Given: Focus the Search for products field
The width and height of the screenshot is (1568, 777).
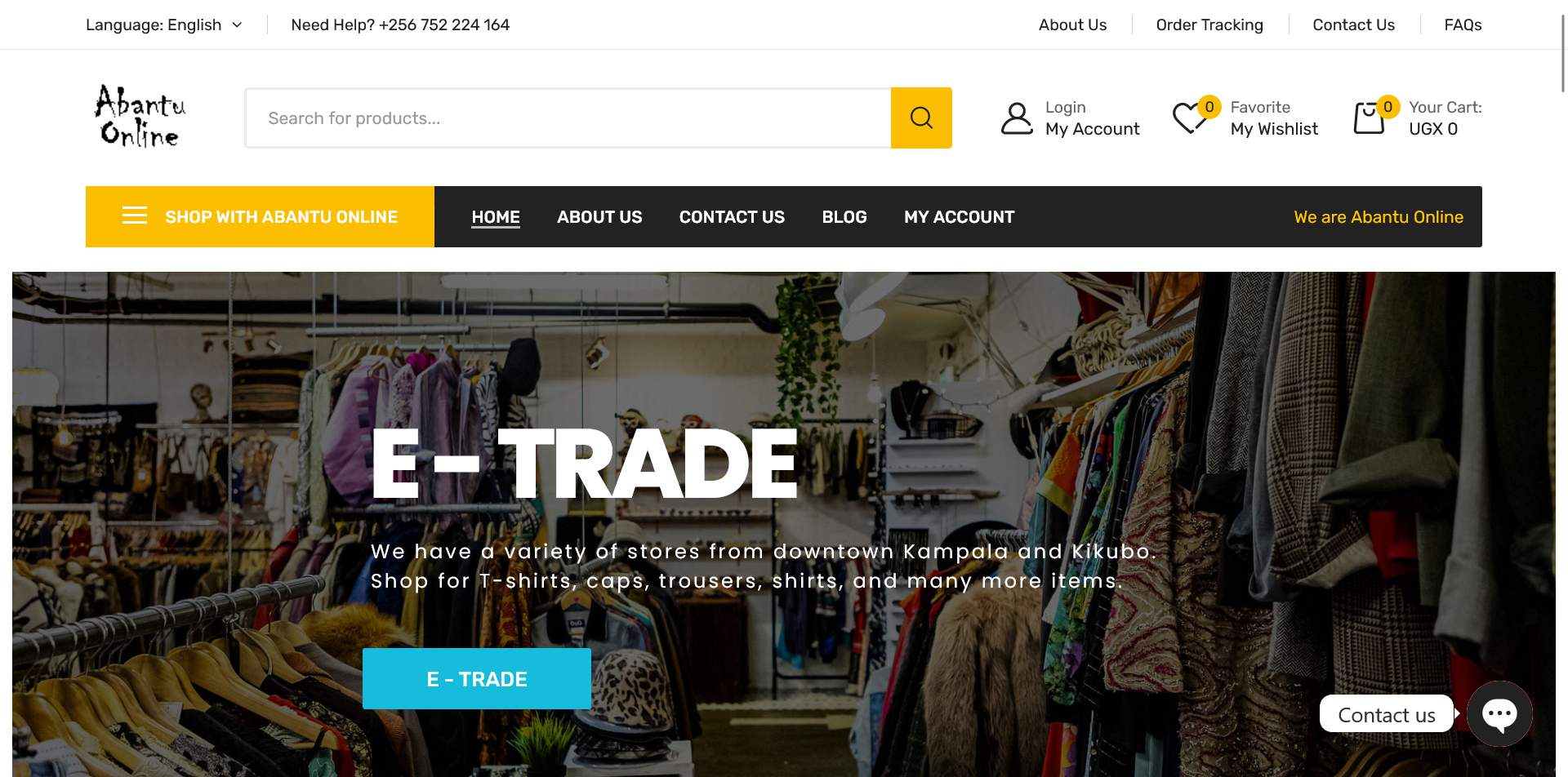Looking at the screenshot, I should pyautogui.click(x=568, y=118).
